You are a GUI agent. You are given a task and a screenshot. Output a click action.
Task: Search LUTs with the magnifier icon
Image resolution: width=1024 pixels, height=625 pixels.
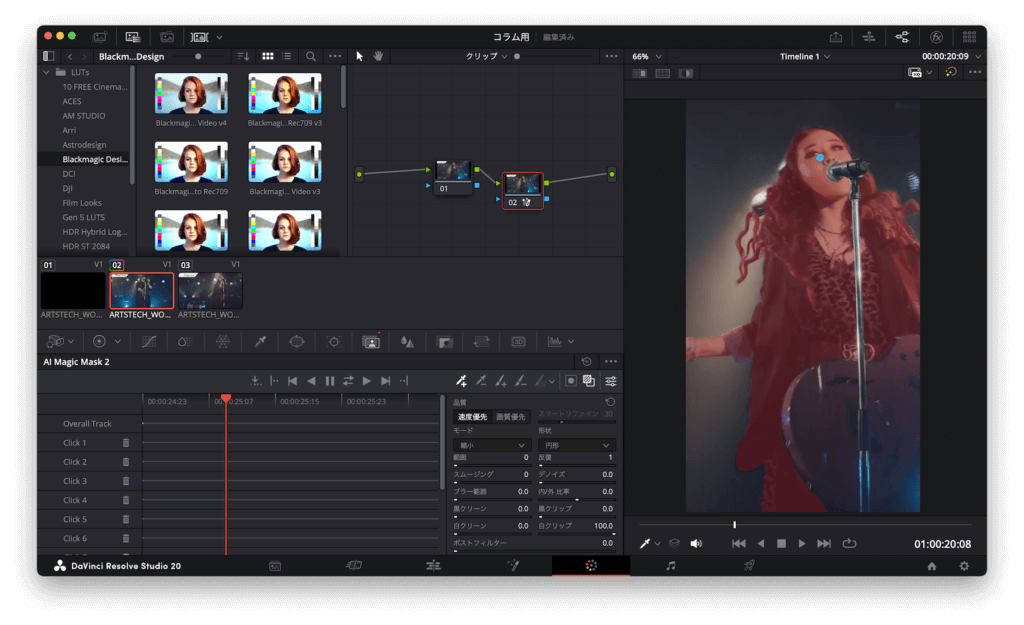(311, 56)
